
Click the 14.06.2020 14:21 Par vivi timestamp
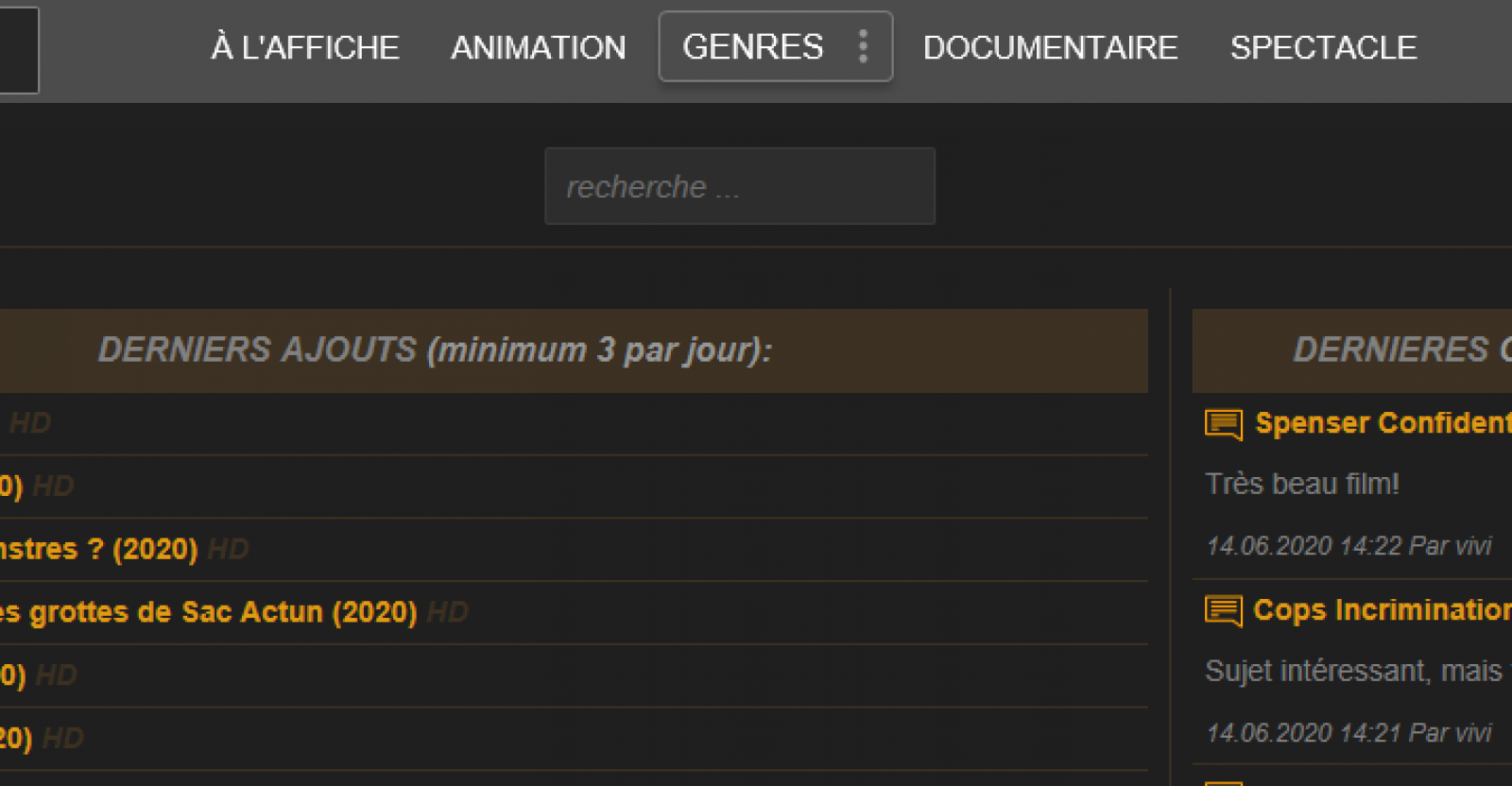click(x=1349, y=733)
